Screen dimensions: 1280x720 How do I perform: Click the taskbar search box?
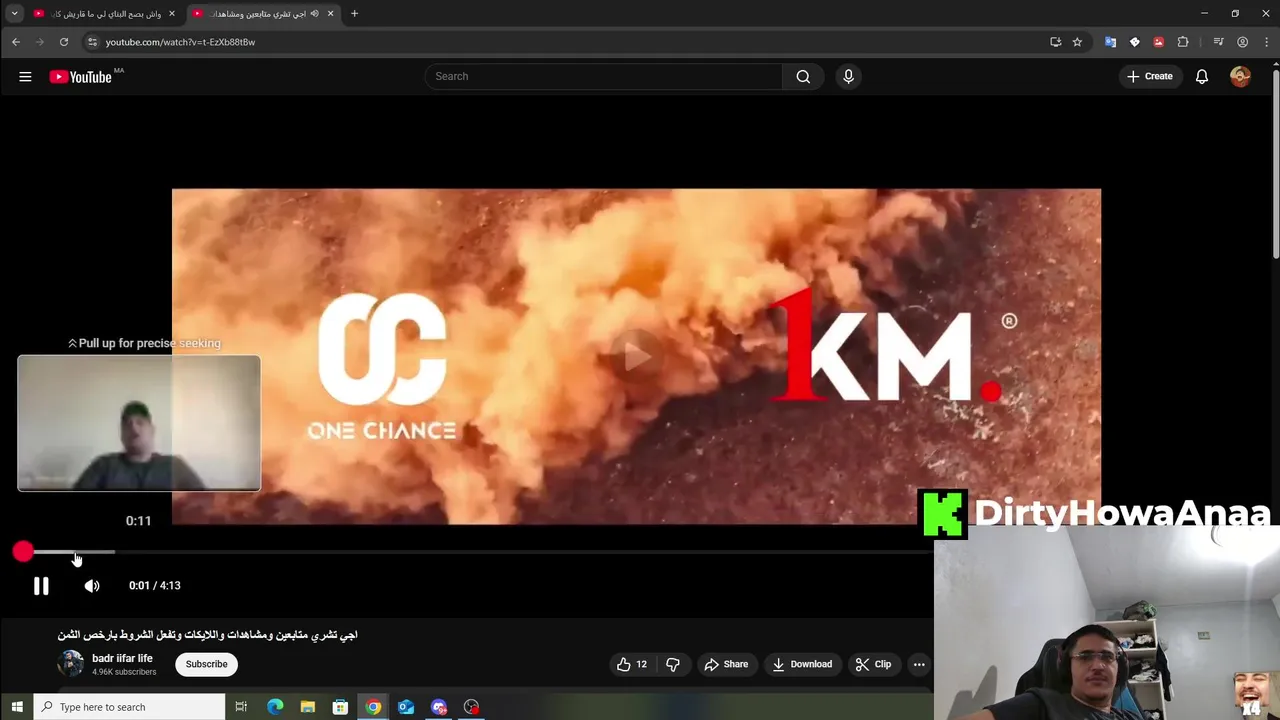(x=130, y=707)
